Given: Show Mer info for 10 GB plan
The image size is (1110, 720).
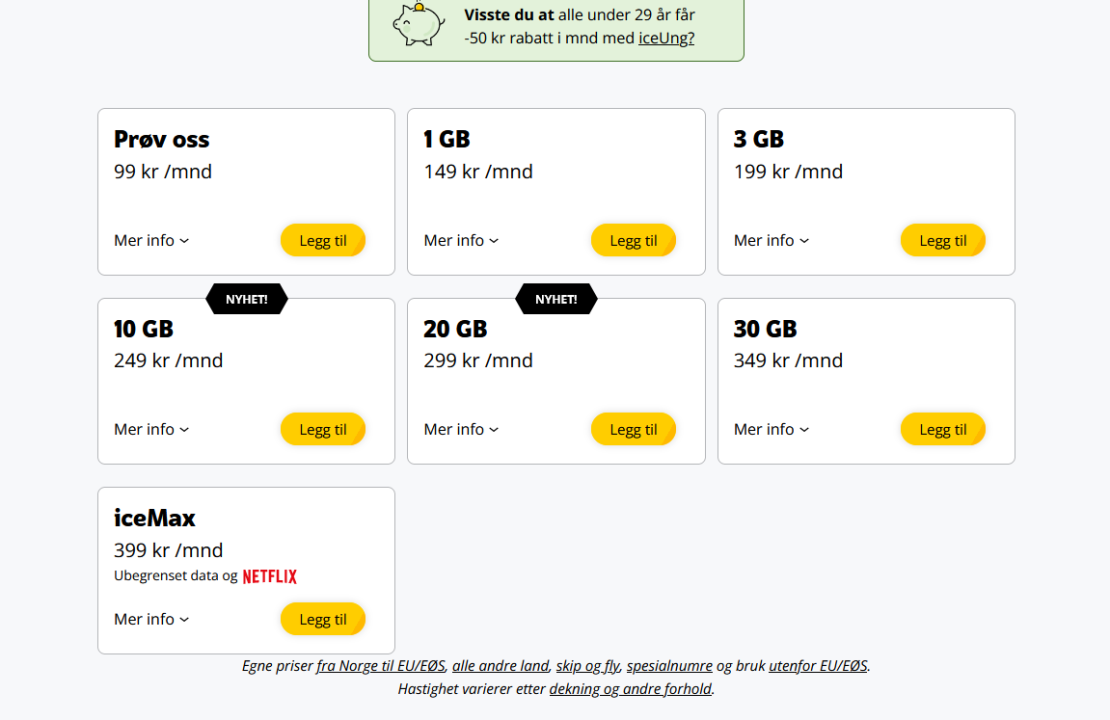Looking at the screenshot, I should click(151, 429).
